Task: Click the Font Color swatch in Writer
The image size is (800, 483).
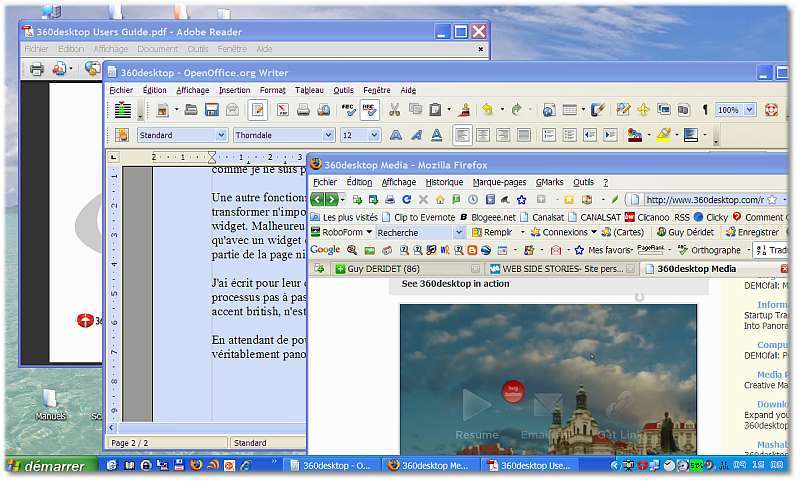Action: coord(635,135)
